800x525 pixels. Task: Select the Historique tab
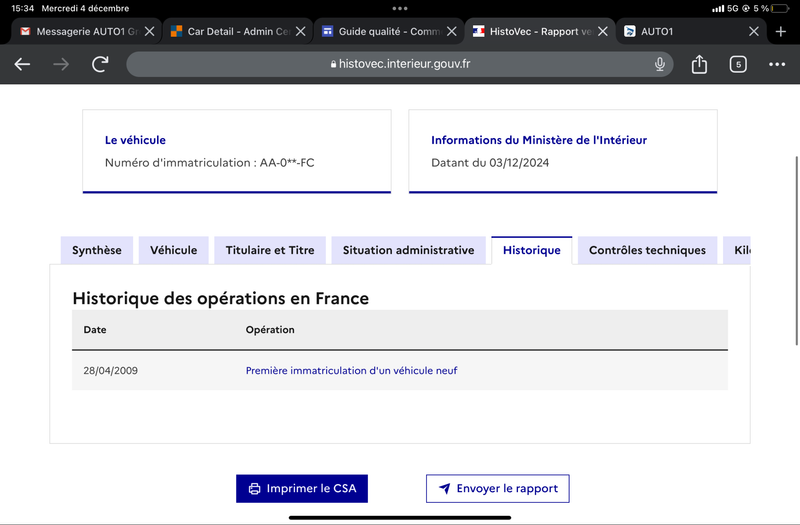(532, 251)
